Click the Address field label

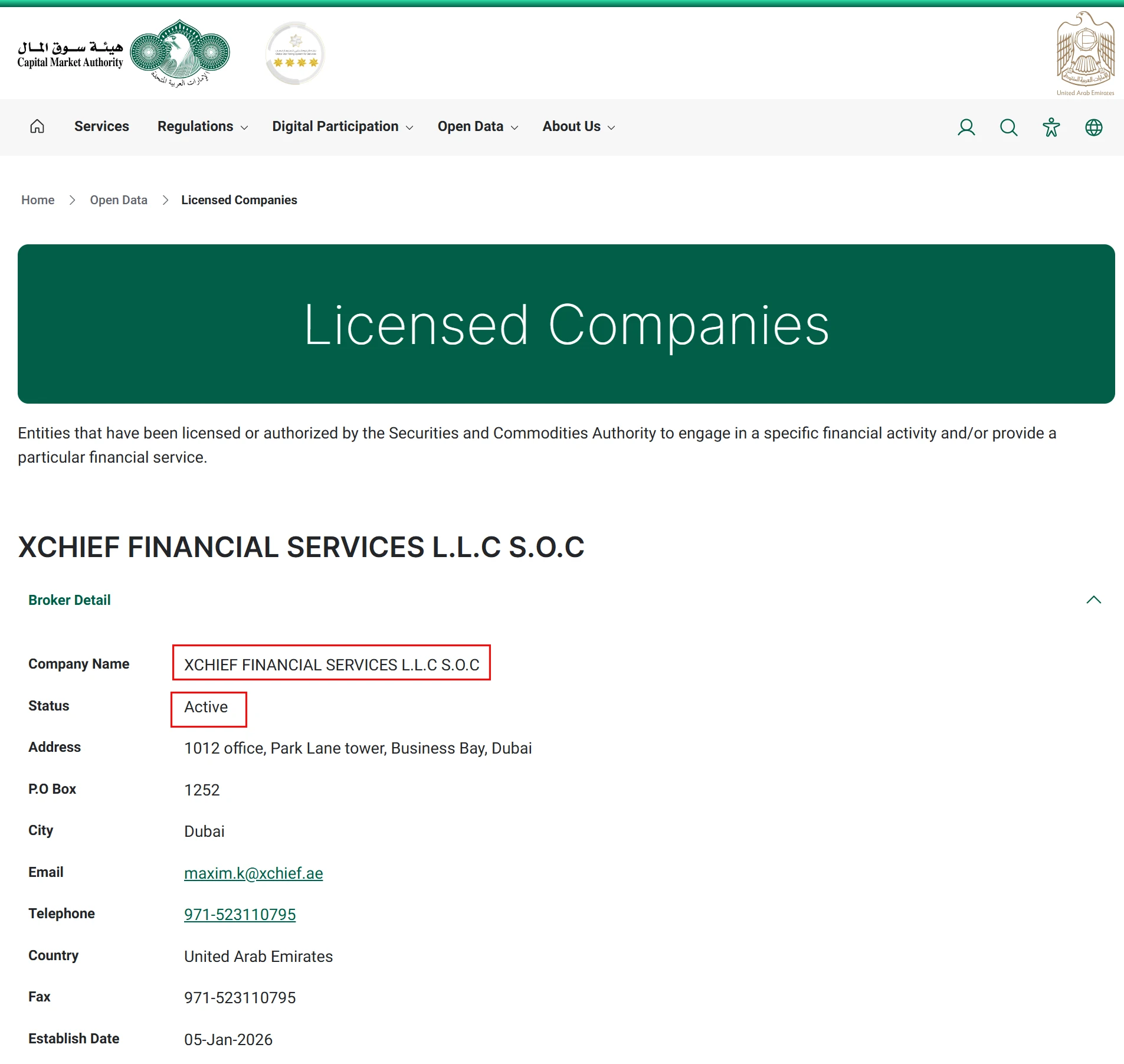55,747
